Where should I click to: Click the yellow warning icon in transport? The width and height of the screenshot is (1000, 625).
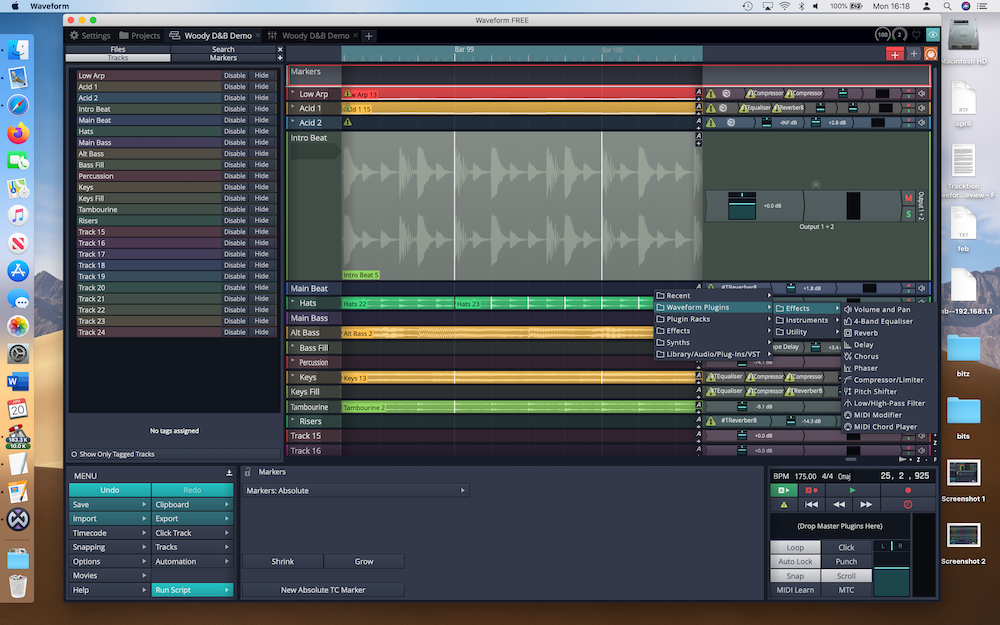pyautogui.click(x=784, y=504)
